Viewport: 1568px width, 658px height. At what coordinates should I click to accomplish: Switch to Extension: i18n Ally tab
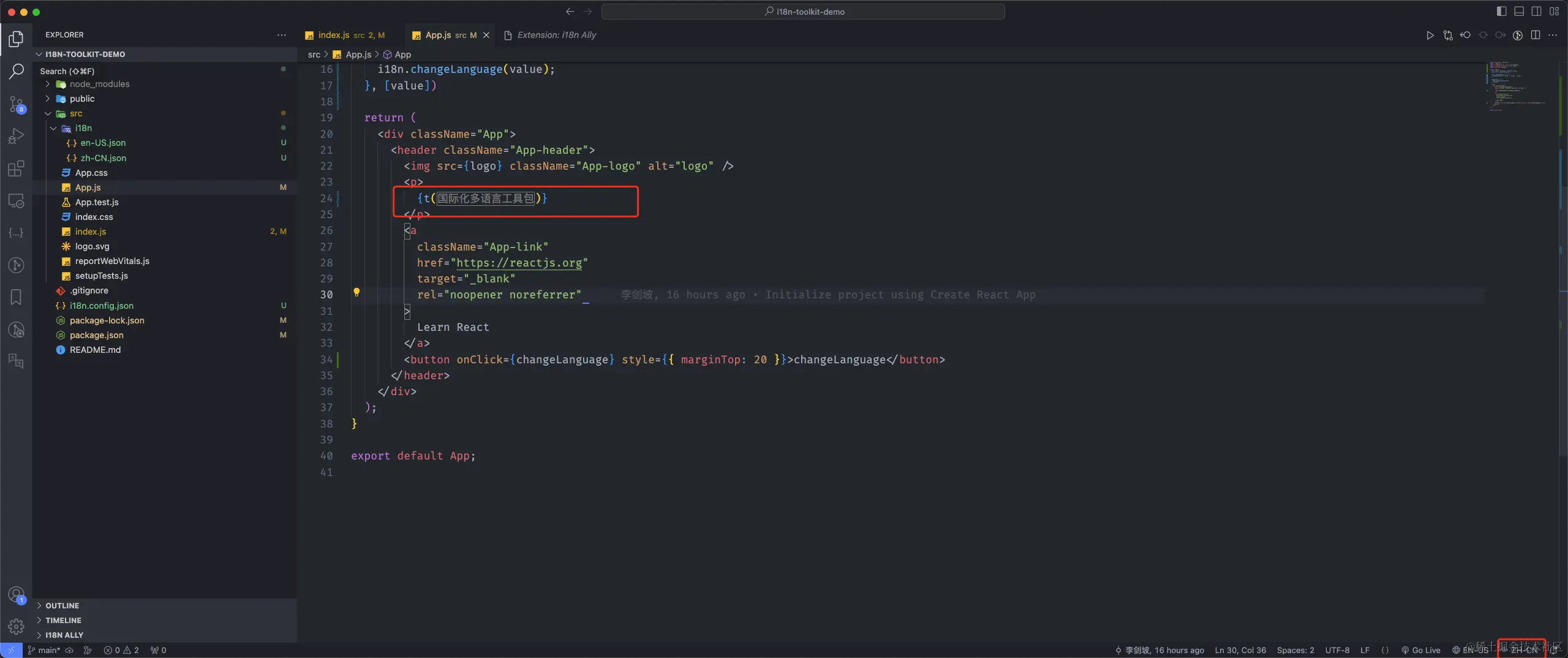[x=556, y=36]
